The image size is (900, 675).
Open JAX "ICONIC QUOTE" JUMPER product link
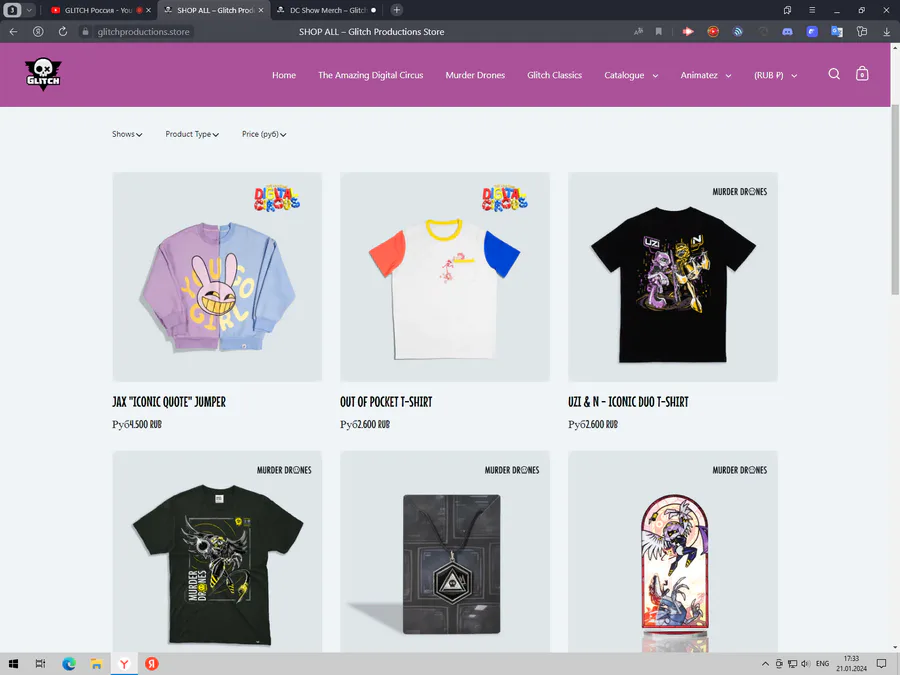coord(169,402)
